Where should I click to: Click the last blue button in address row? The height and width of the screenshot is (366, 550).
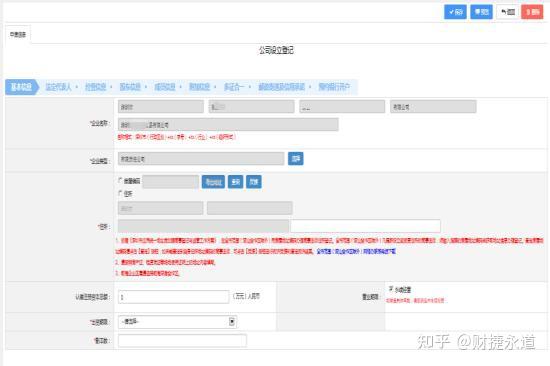254,182
